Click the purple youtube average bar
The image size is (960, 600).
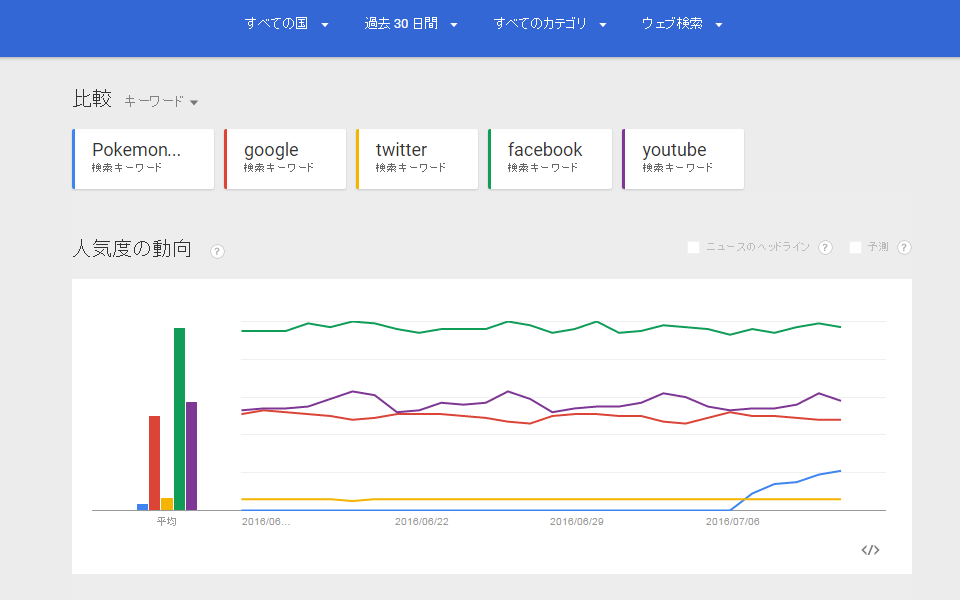coord(192,456)
